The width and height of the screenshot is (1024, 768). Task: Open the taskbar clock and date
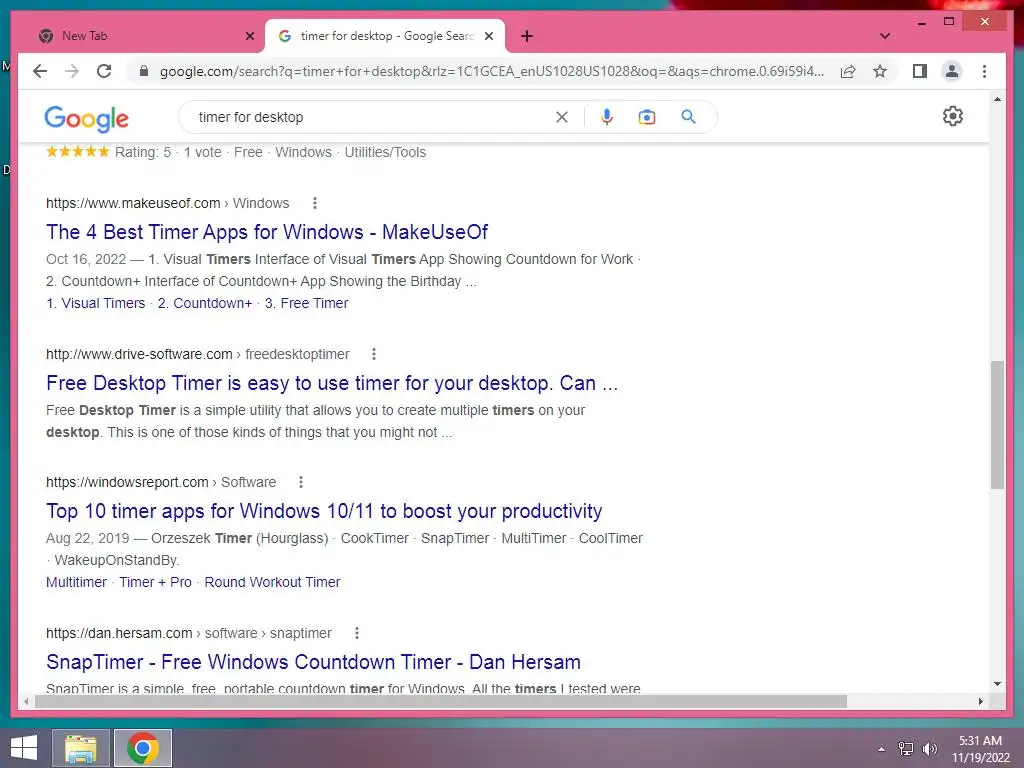coord(980,748)
